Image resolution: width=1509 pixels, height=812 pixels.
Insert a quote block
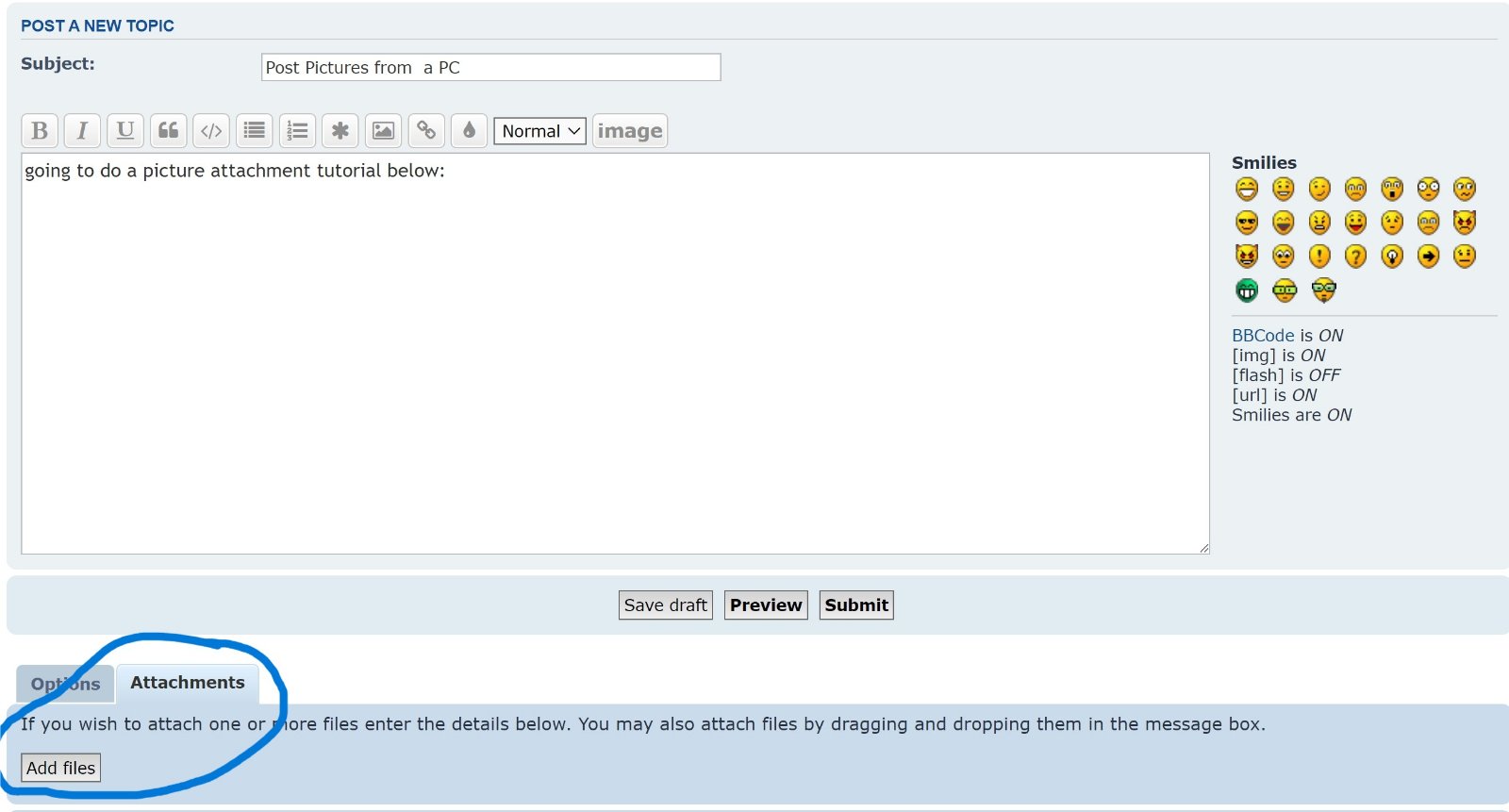coord(169,130)
